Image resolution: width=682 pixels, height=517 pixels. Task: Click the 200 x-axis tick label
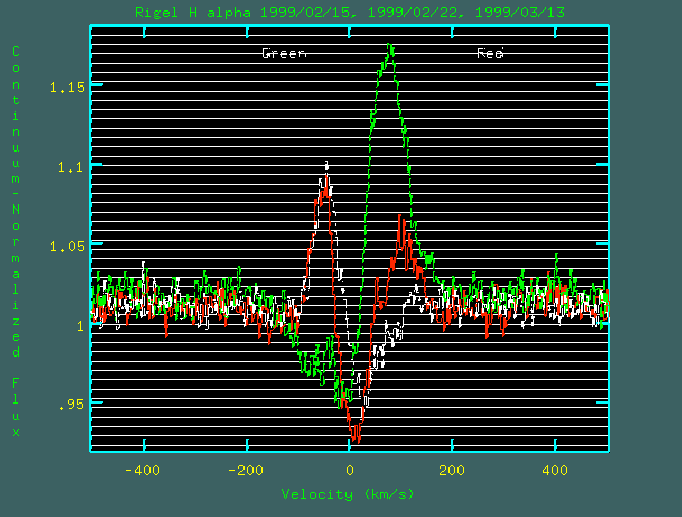click(451, 470)
